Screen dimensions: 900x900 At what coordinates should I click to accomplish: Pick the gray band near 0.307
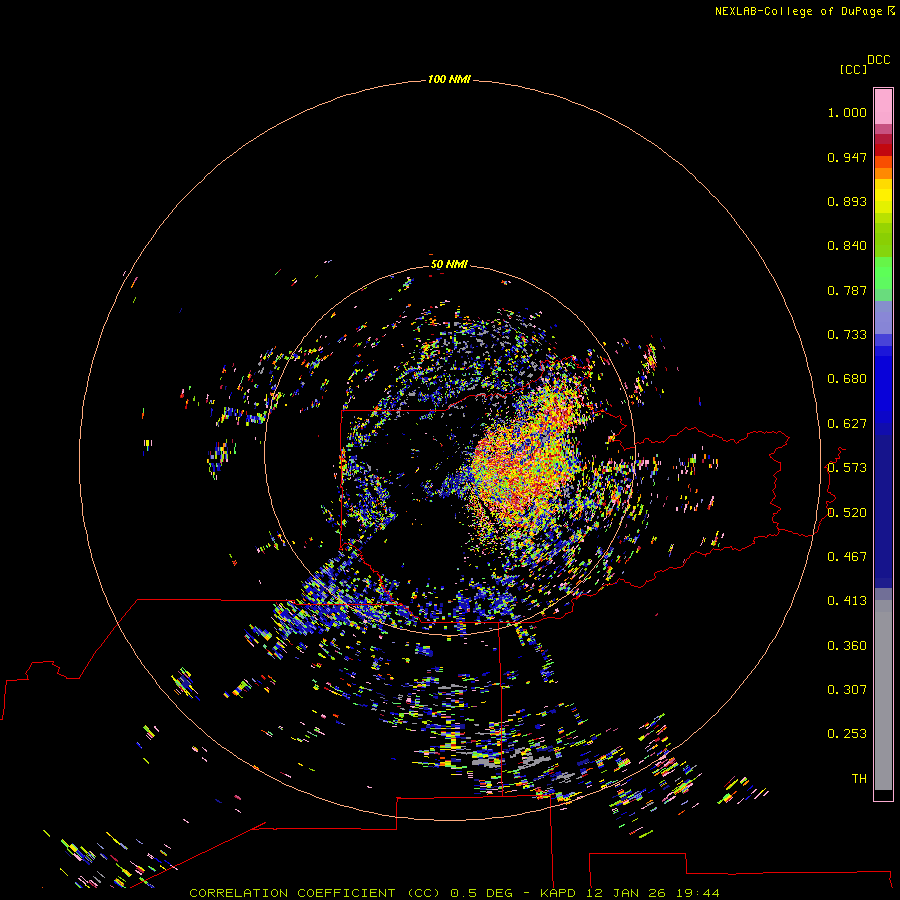(x=883, y=695)
